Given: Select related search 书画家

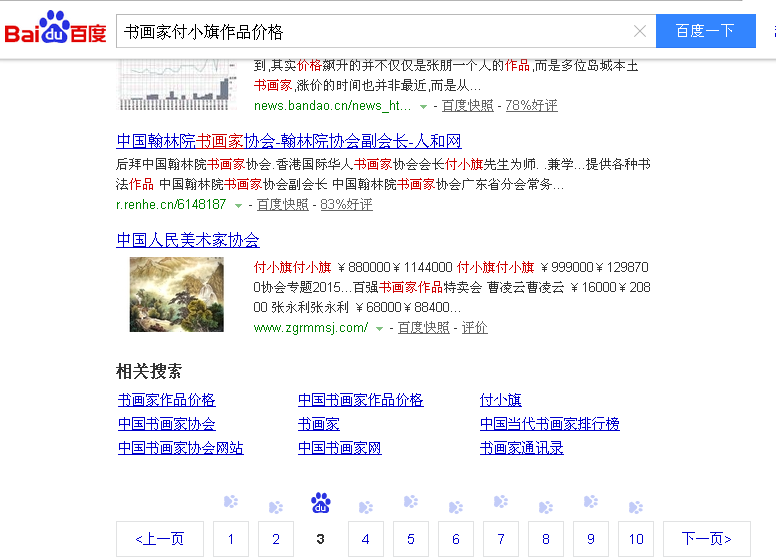Looking at the screenshot, I should [x=319, y=424].
